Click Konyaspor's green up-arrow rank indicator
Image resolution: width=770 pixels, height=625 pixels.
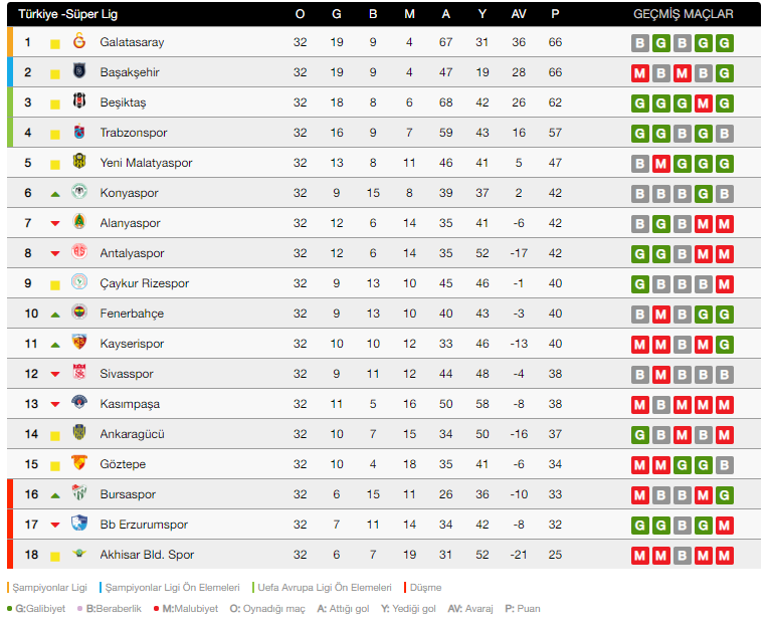(56, 194)
